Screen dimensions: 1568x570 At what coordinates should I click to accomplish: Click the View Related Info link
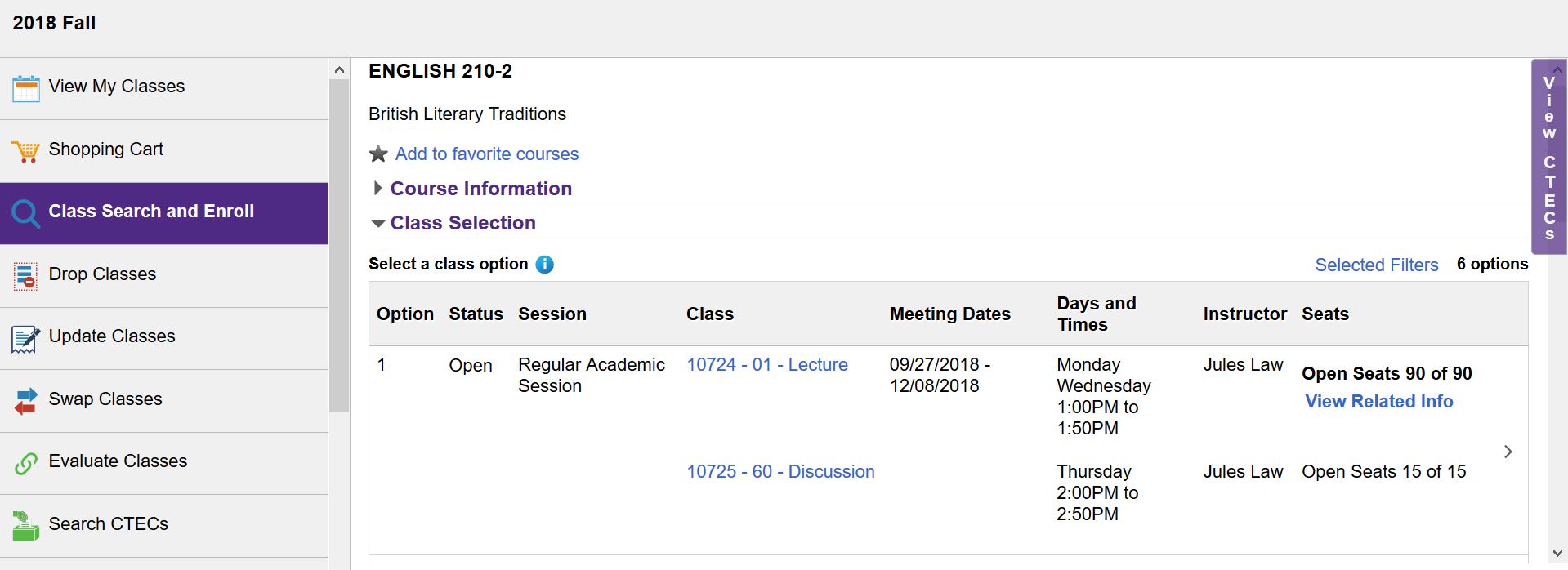(1379, 402)
